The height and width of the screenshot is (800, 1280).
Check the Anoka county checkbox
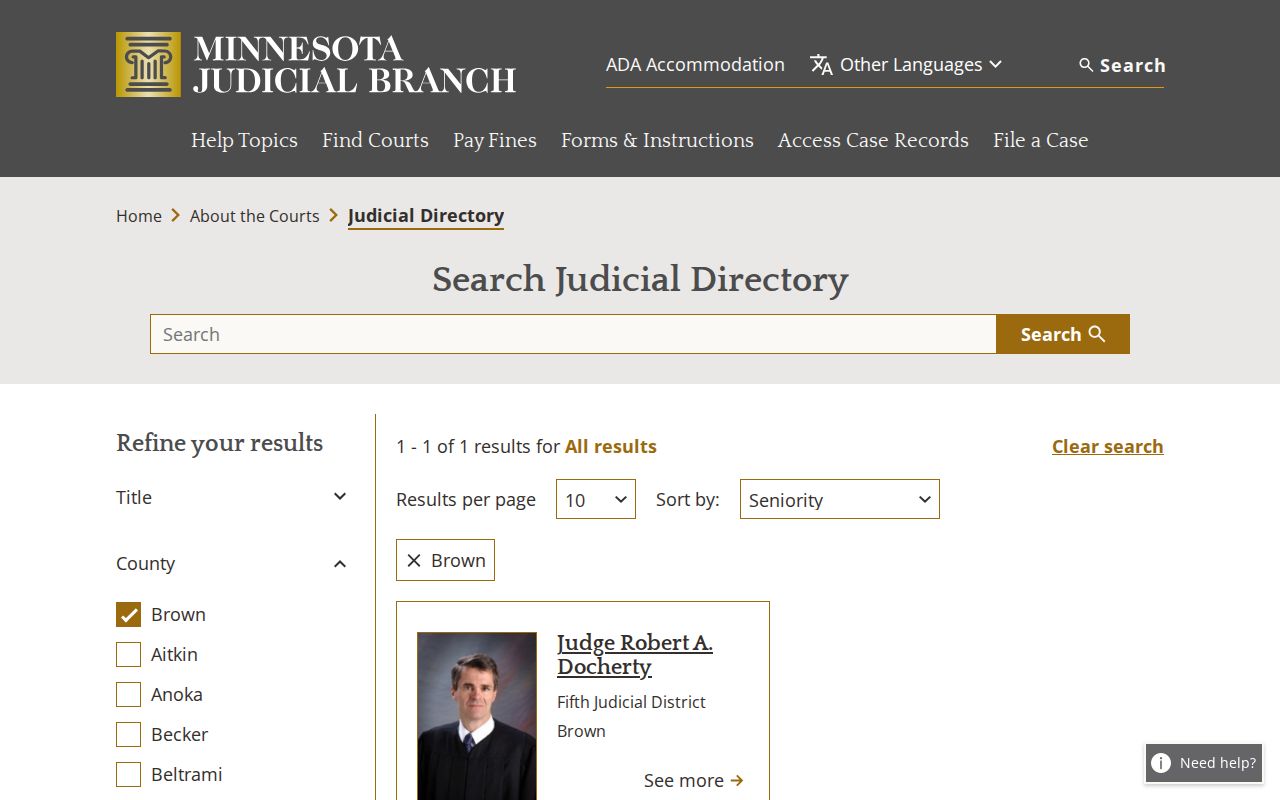(128, 695)
